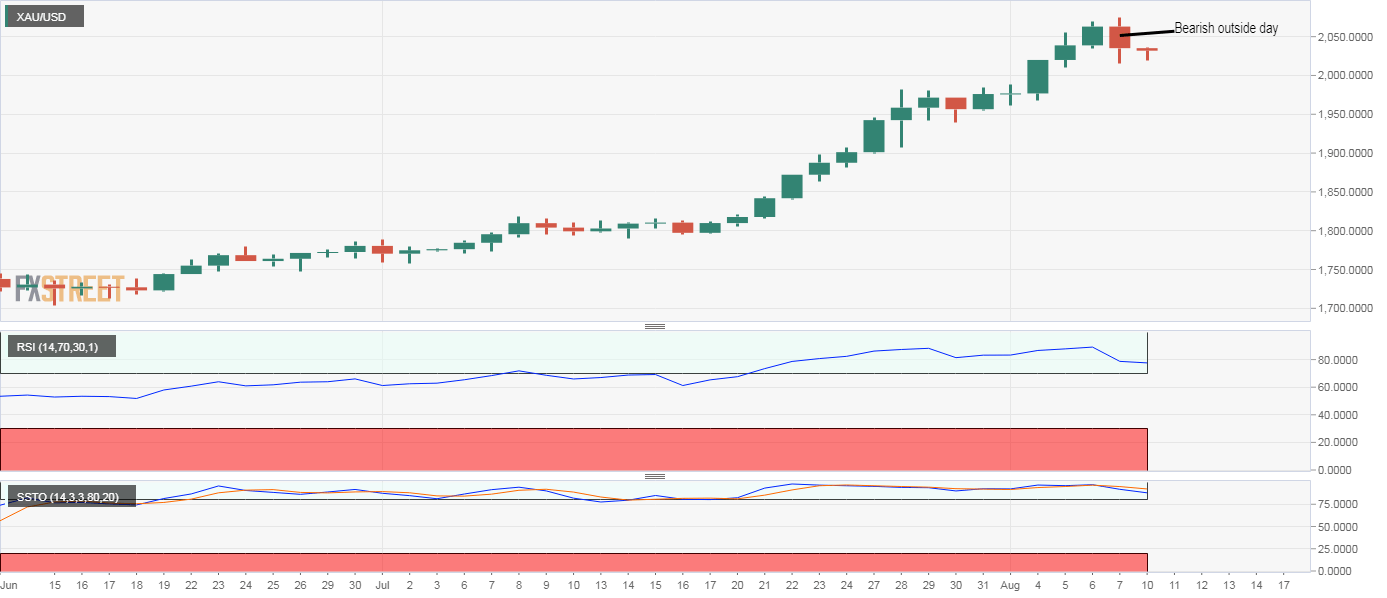Viewport: 1387px width, 598px height.
Task: Click the 'Bearish outside day' annotation text
Action: [x=1226, y=29]
